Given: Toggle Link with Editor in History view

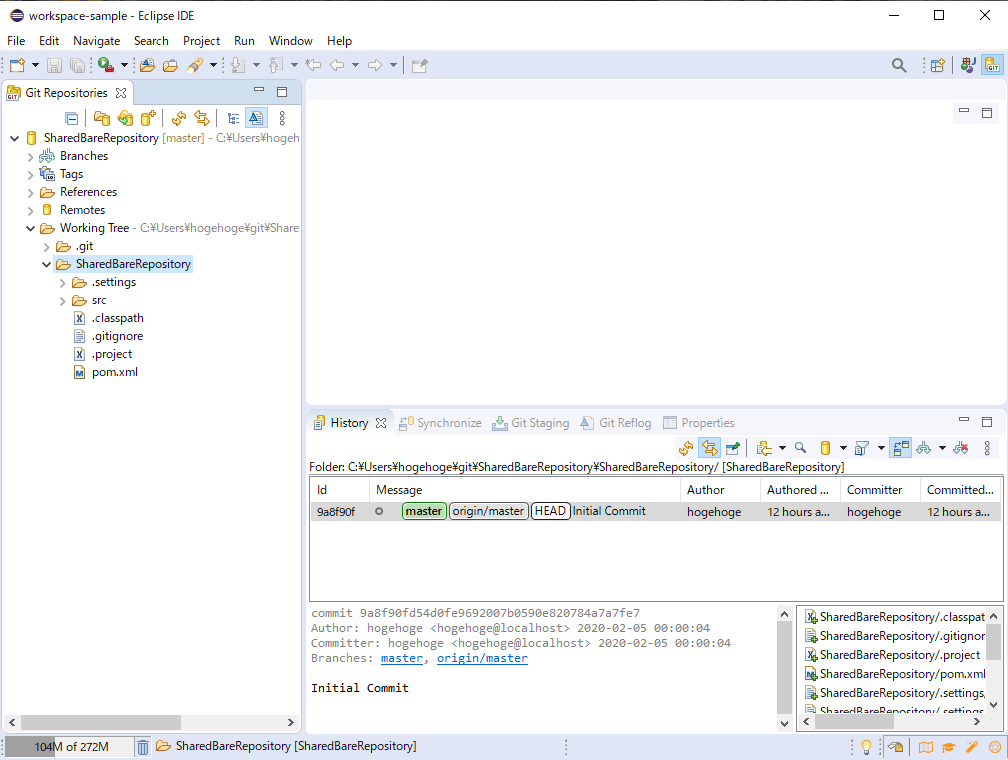Looking at the screenshot, I should [x=710, y=448].
